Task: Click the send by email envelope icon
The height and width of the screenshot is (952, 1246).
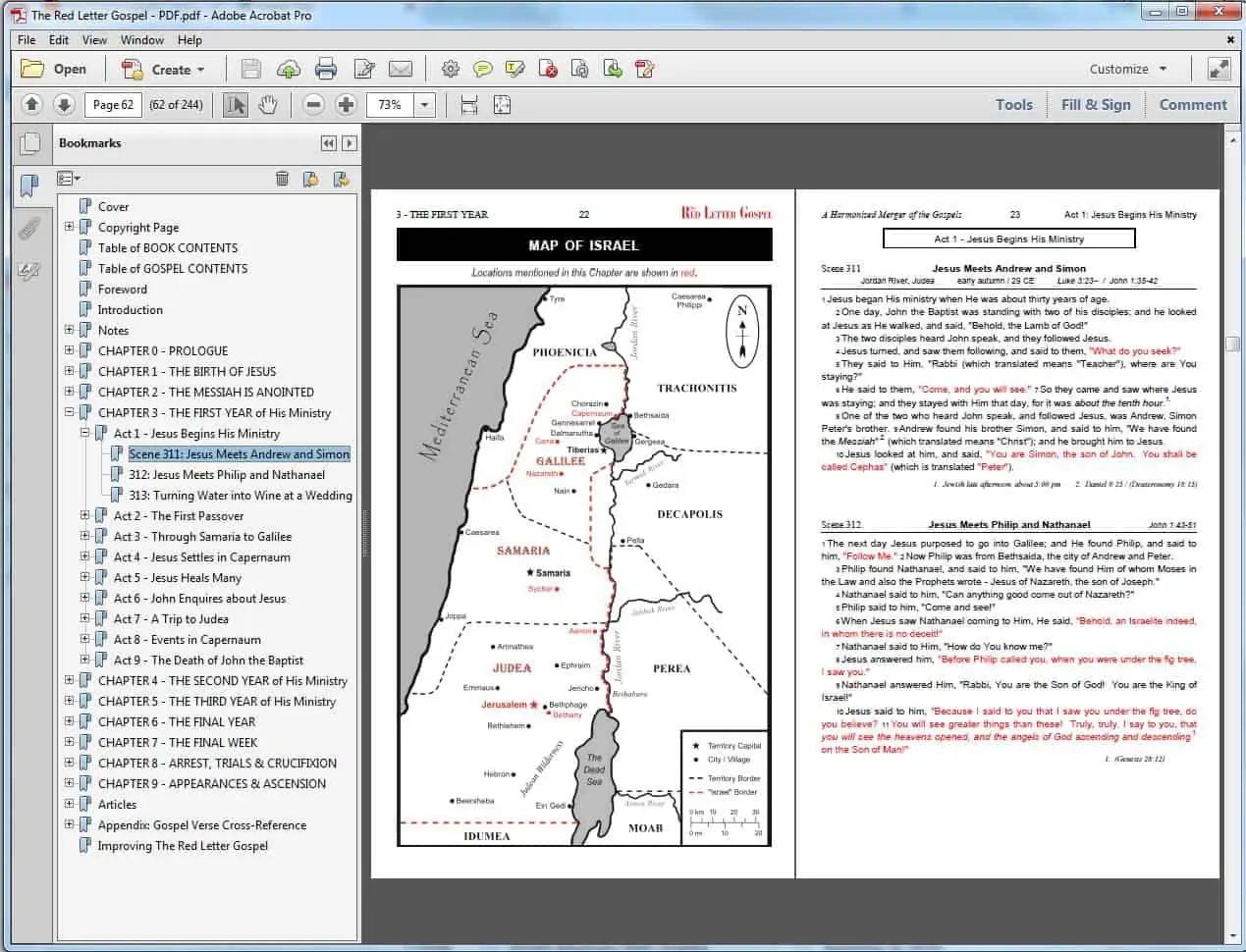Action: pos(400,69)
